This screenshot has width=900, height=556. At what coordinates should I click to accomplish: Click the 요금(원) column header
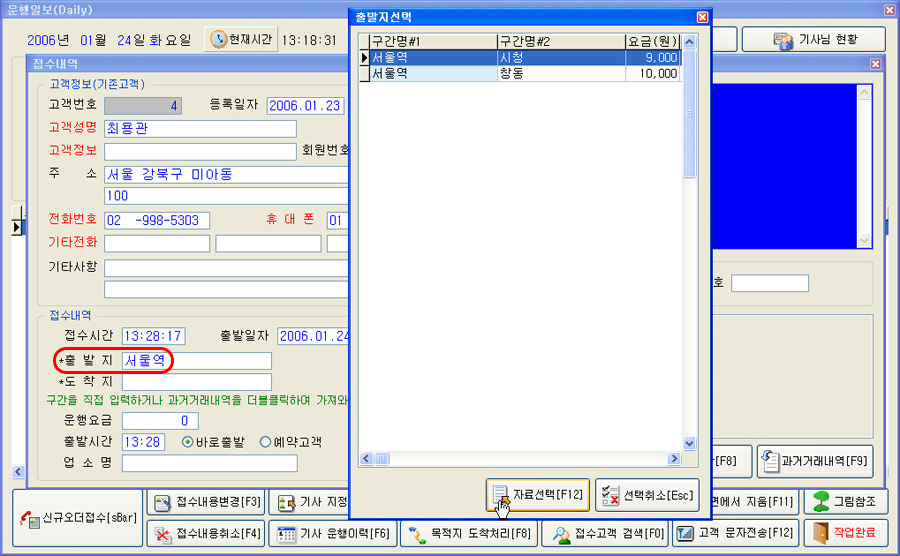653,41
